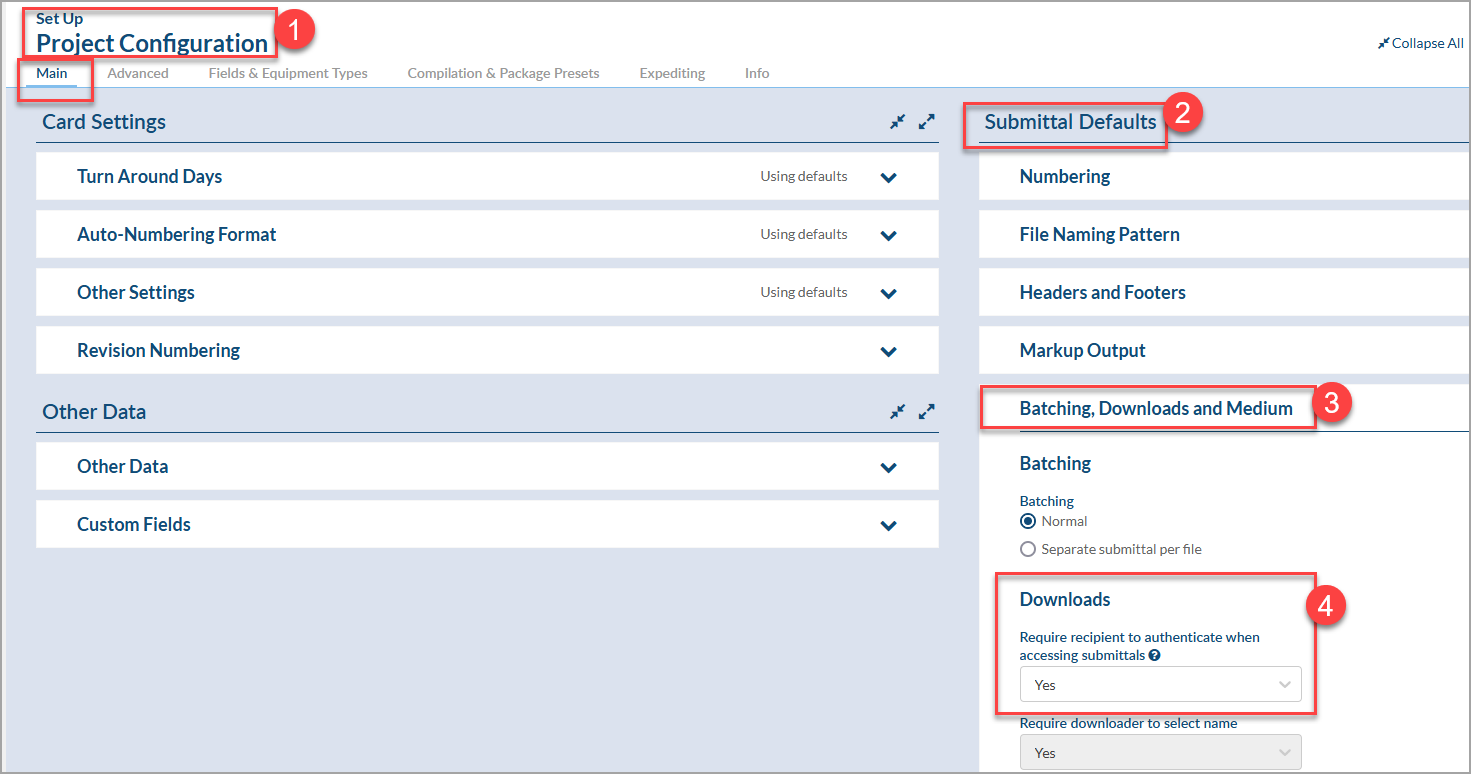Click the Card Settings heading
The image size is (1471, 774).
click(104, 122)
